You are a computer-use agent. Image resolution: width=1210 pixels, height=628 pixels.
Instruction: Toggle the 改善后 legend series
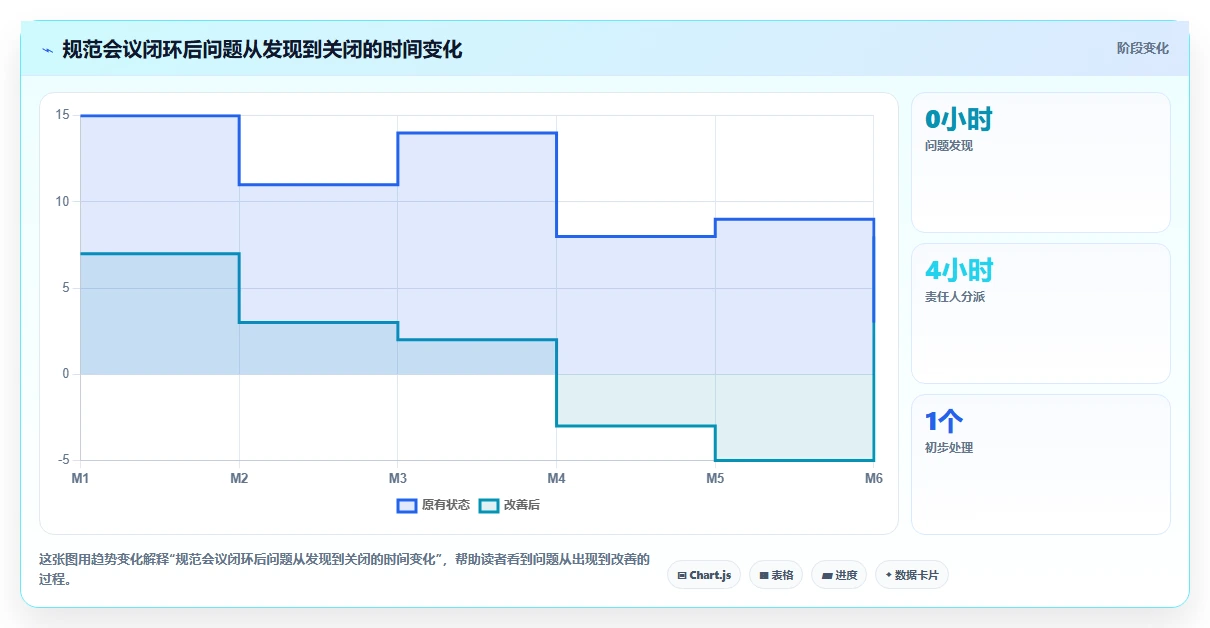point(509,505)
